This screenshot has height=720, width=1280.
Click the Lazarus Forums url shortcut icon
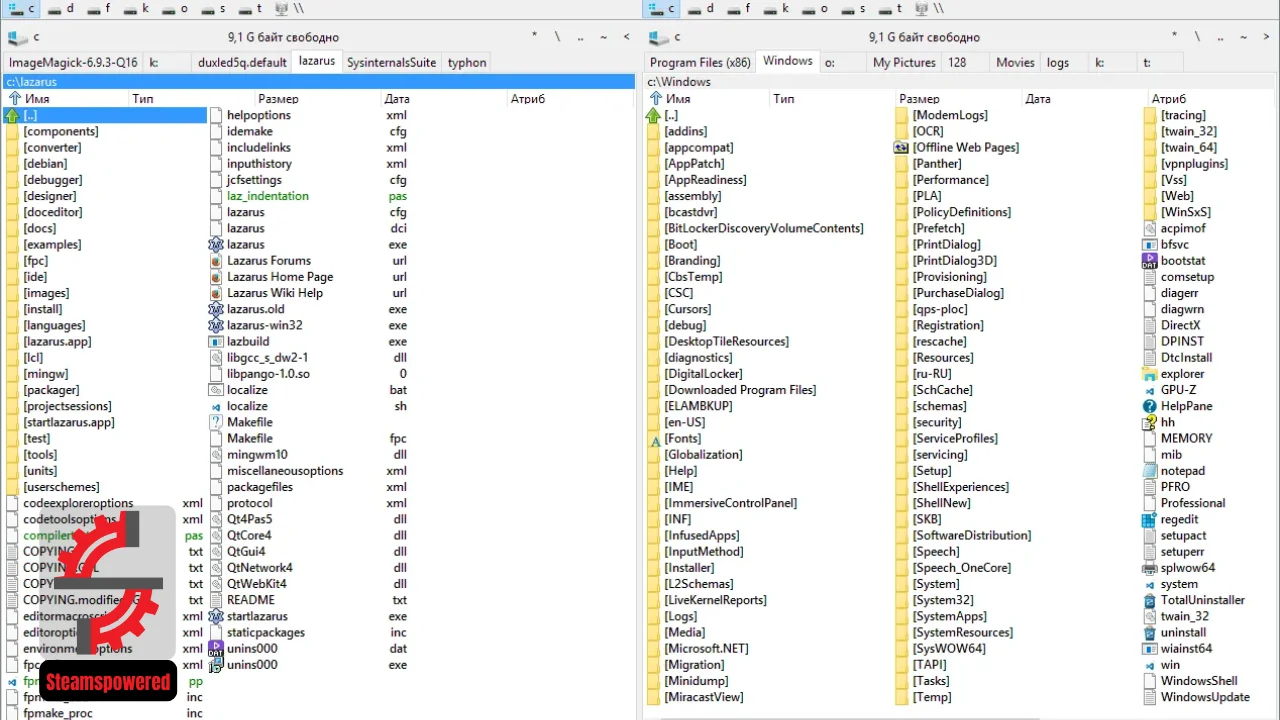(x=216, y=261)
